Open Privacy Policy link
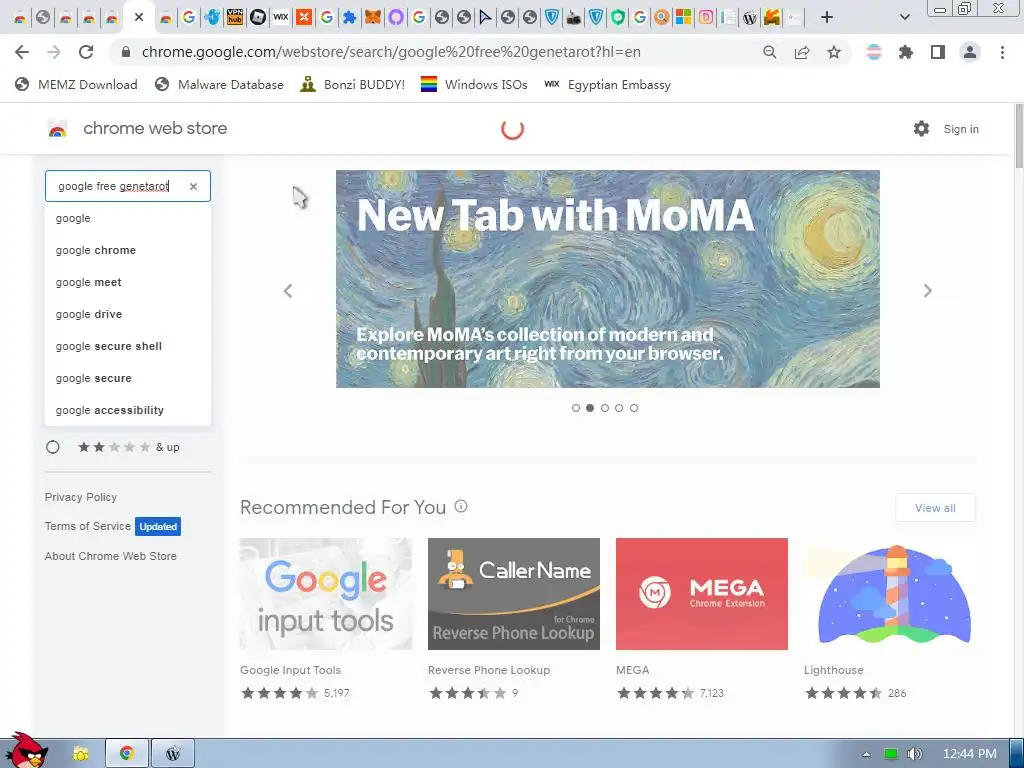1024x768 pixels. (x=81, y=497)
